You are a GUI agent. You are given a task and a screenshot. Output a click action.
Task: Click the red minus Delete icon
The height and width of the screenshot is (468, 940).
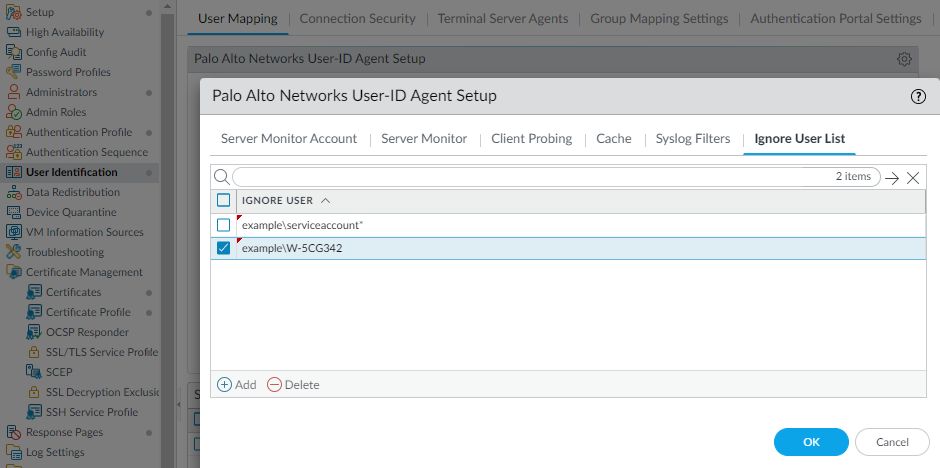coord(274,385)
